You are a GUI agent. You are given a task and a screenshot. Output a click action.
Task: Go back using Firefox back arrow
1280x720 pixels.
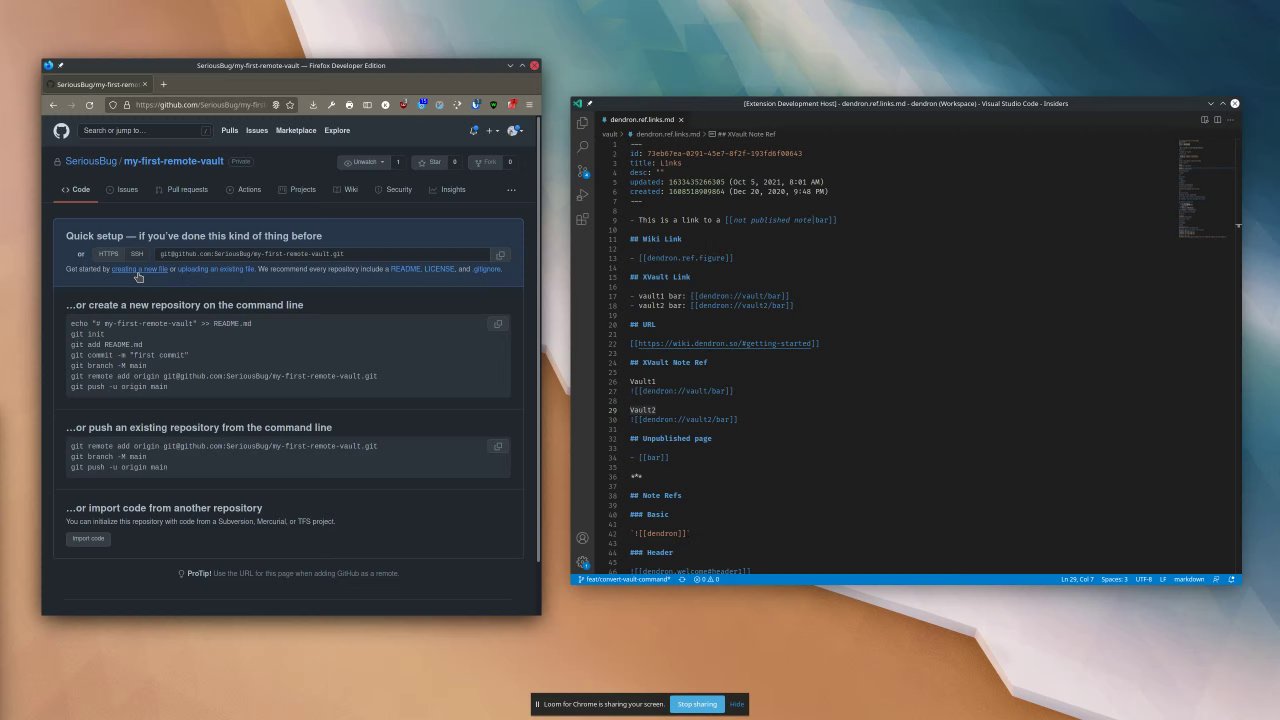pos(53,105)
